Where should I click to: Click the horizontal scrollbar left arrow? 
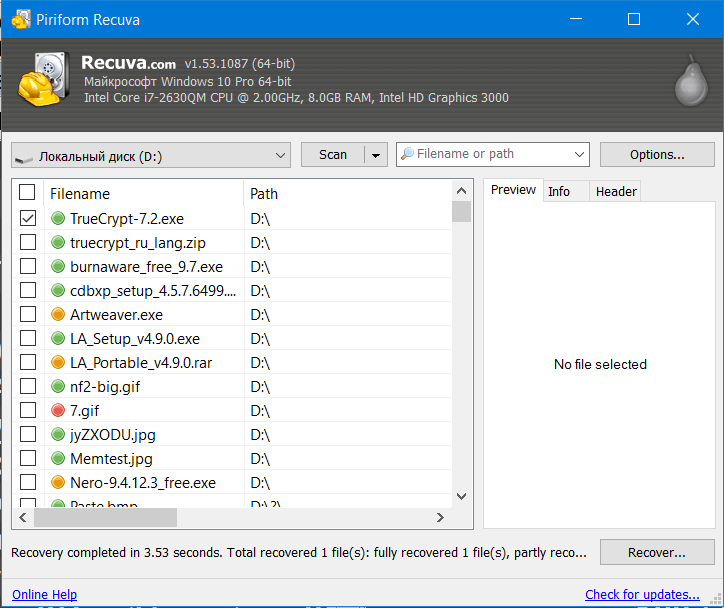(23, 518)
